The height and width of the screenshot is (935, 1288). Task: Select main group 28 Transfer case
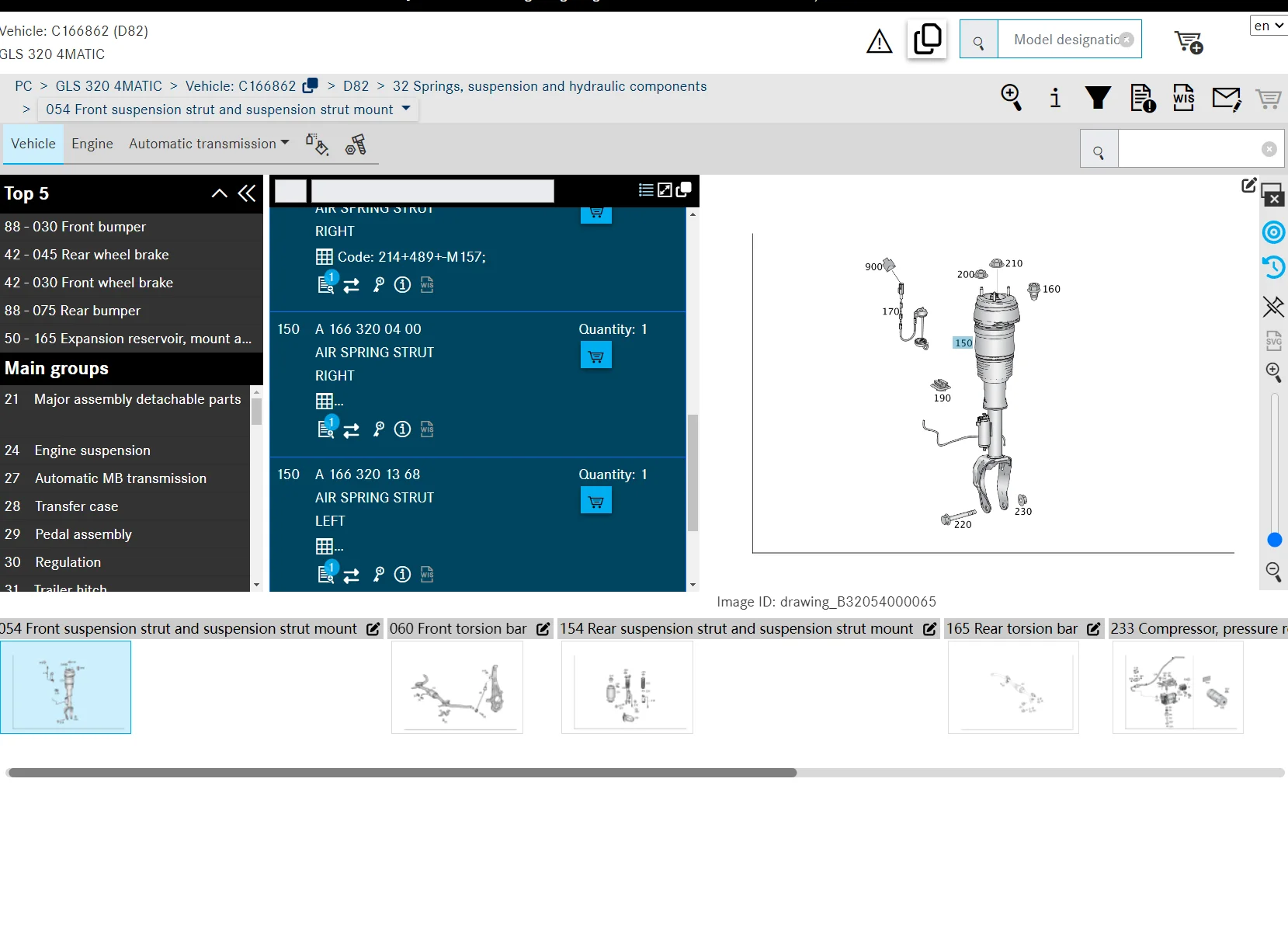(x=125, y=506)
